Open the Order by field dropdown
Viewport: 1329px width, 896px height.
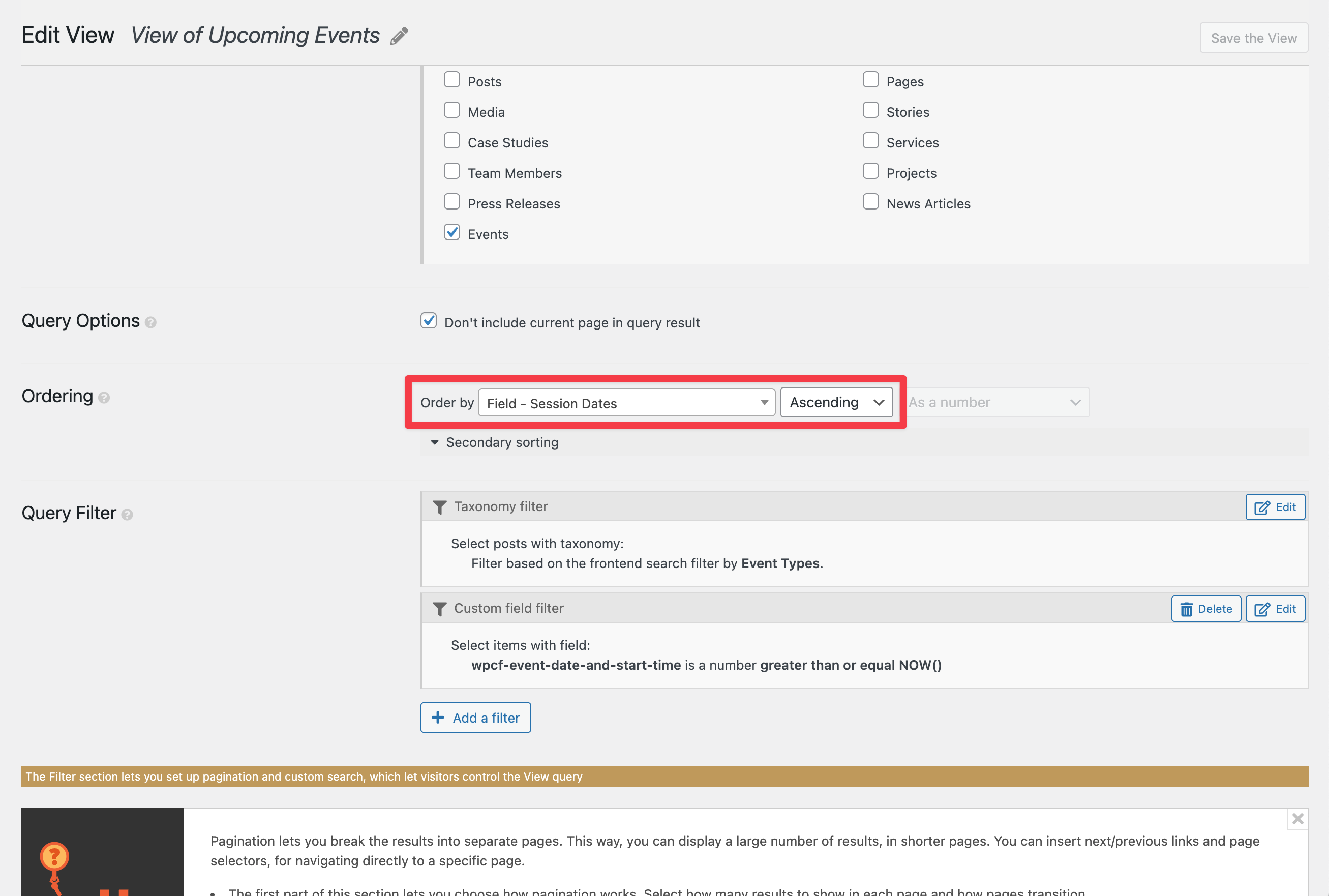[x=626, y=403]
